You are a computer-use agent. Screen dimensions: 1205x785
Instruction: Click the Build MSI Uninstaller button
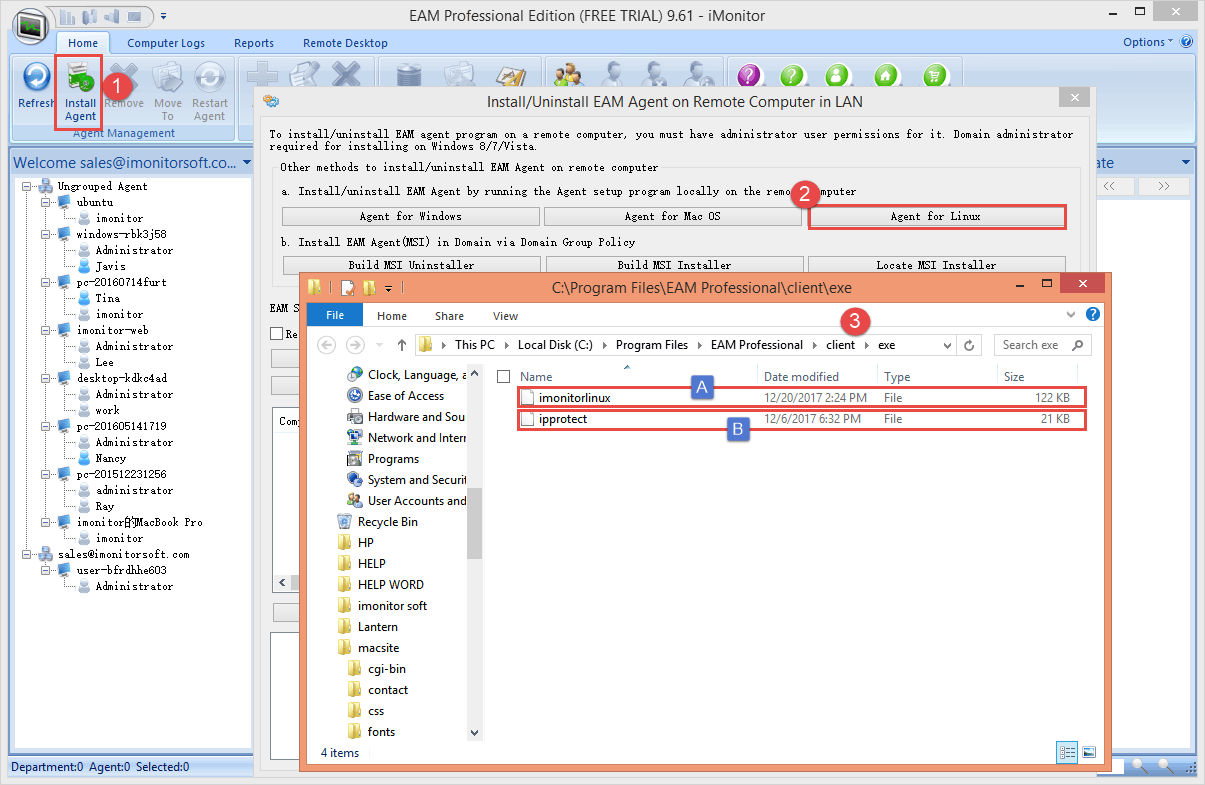[x=411, y=265]
